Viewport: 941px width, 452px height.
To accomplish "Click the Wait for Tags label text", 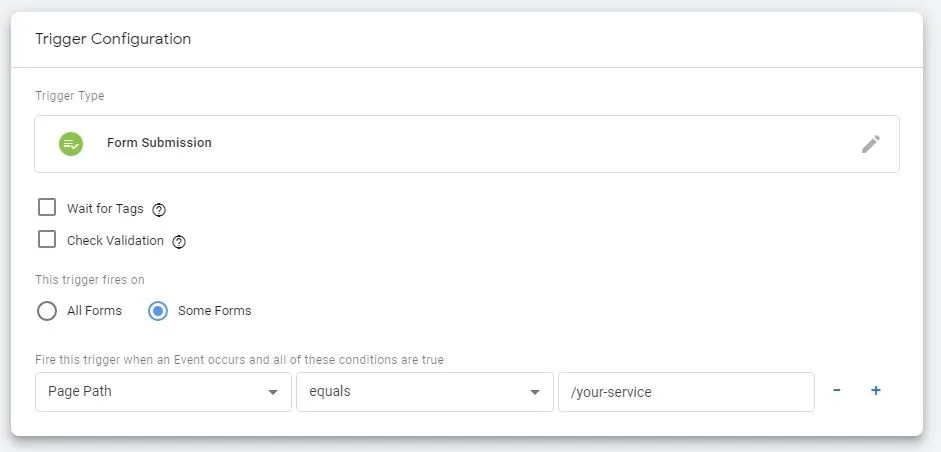I will click(x=105, y=209).
